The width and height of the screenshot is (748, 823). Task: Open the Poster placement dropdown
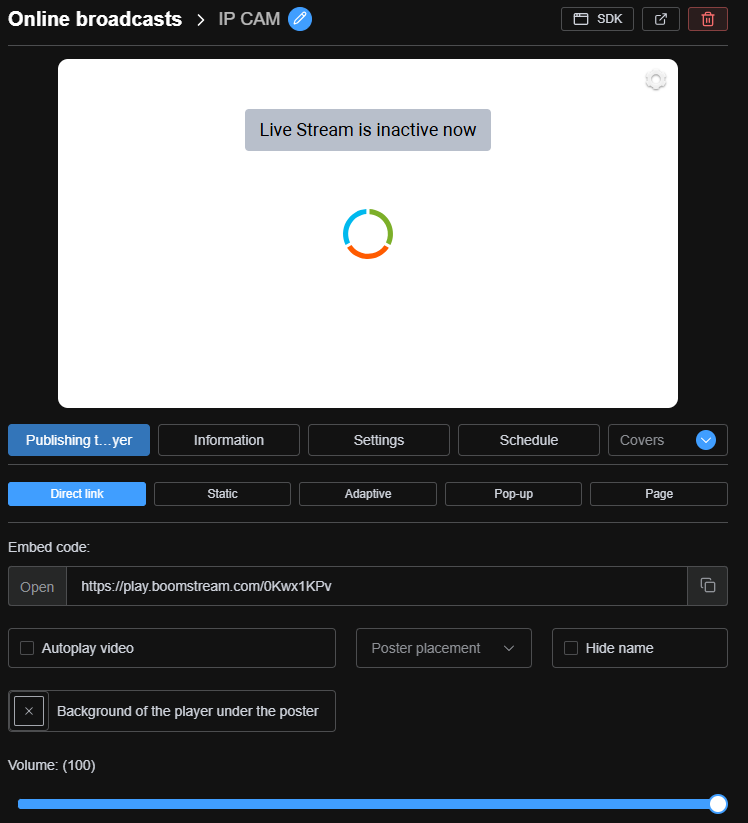coord(444,648)
